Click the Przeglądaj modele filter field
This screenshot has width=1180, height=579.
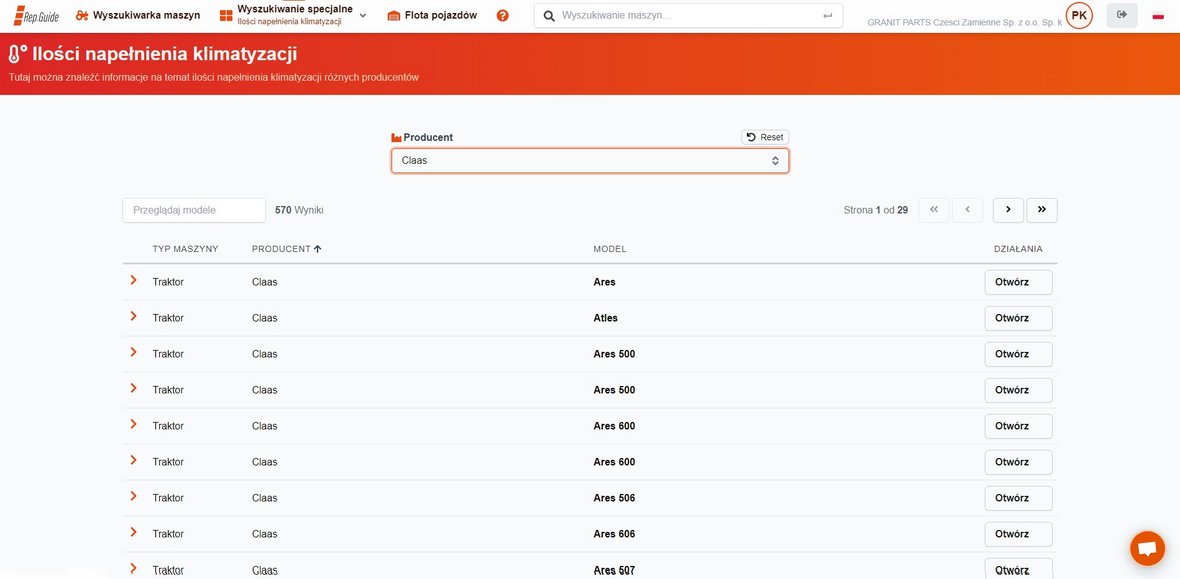pyautogui.click(x=194, y=210)
